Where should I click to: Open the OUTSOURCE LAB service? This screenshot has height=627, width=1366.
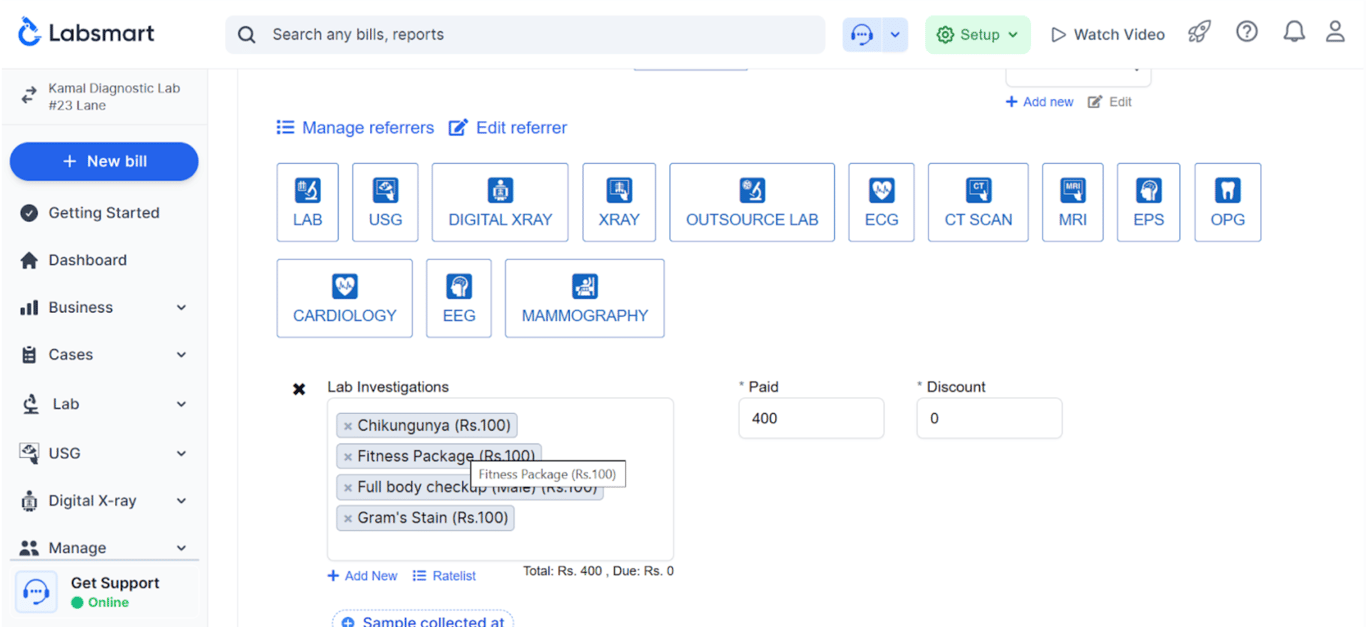pos(751,202)
